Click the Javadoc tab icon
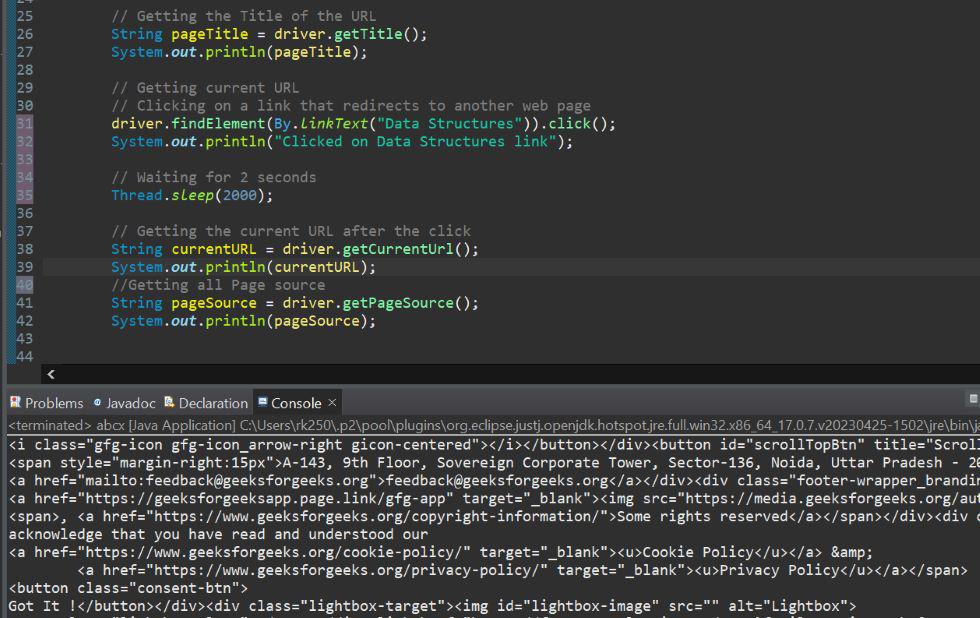 click(x=98, y=402)
